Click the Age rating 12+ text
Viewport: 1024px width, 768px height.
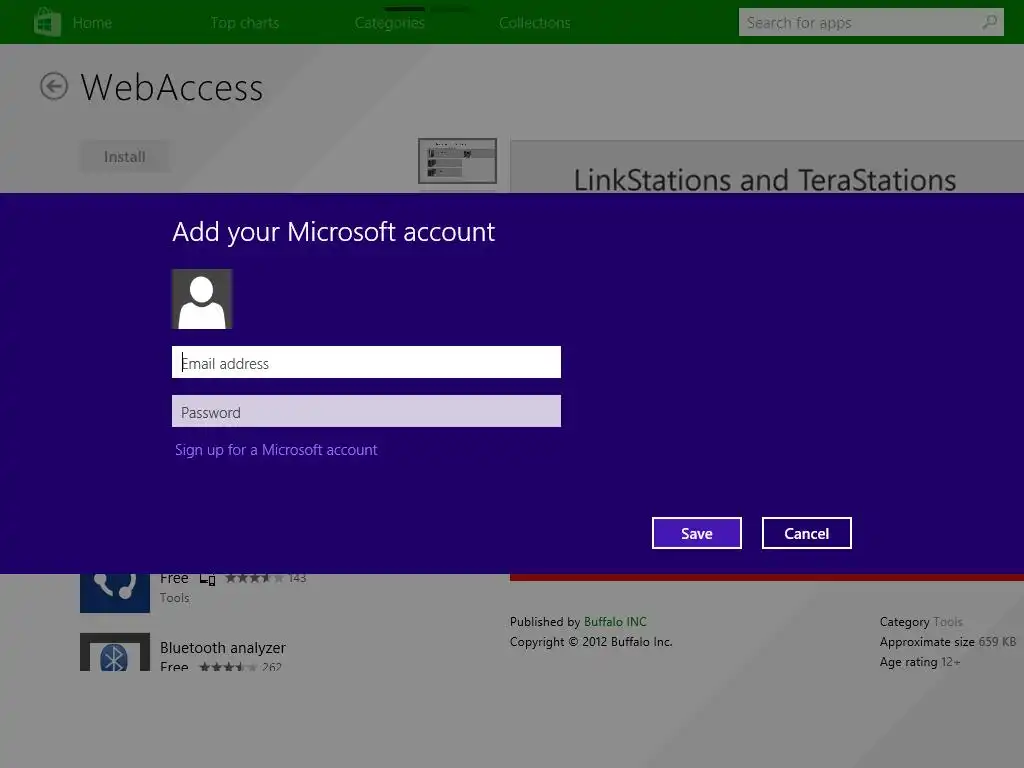(920, 662)
